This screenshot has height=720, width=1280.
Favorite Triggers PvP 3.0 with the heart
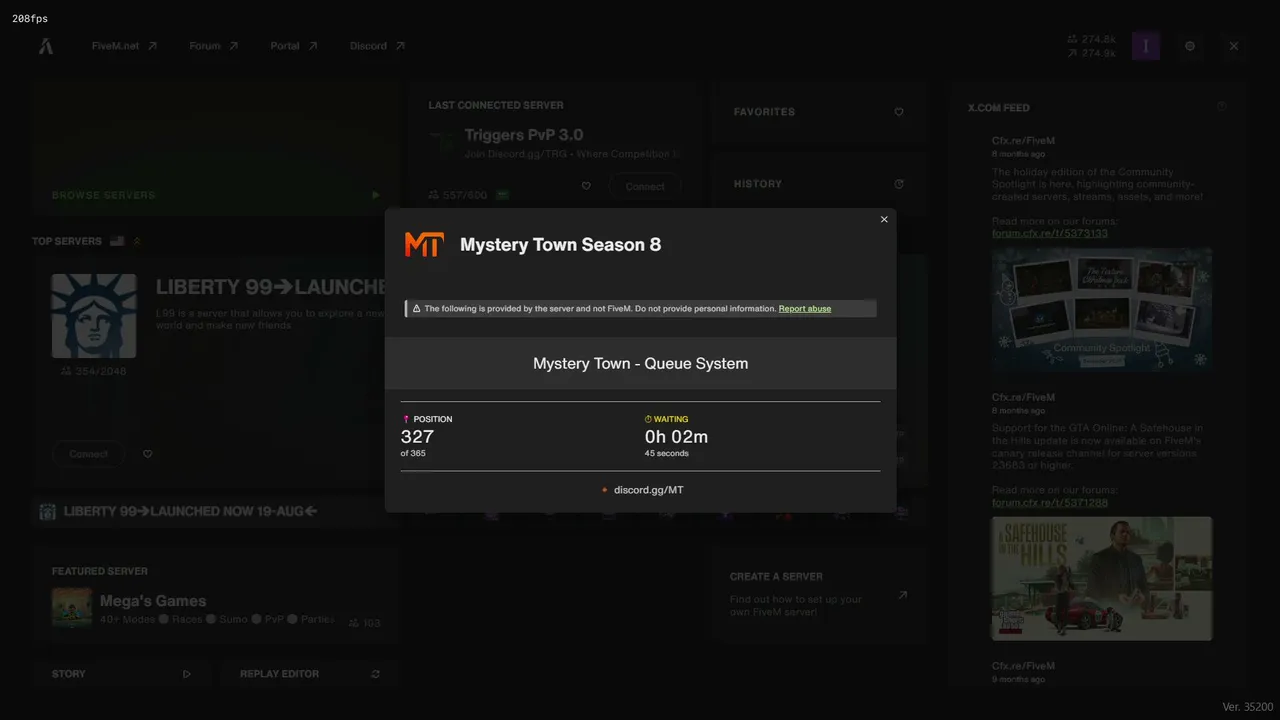click(x=586, y=186)
